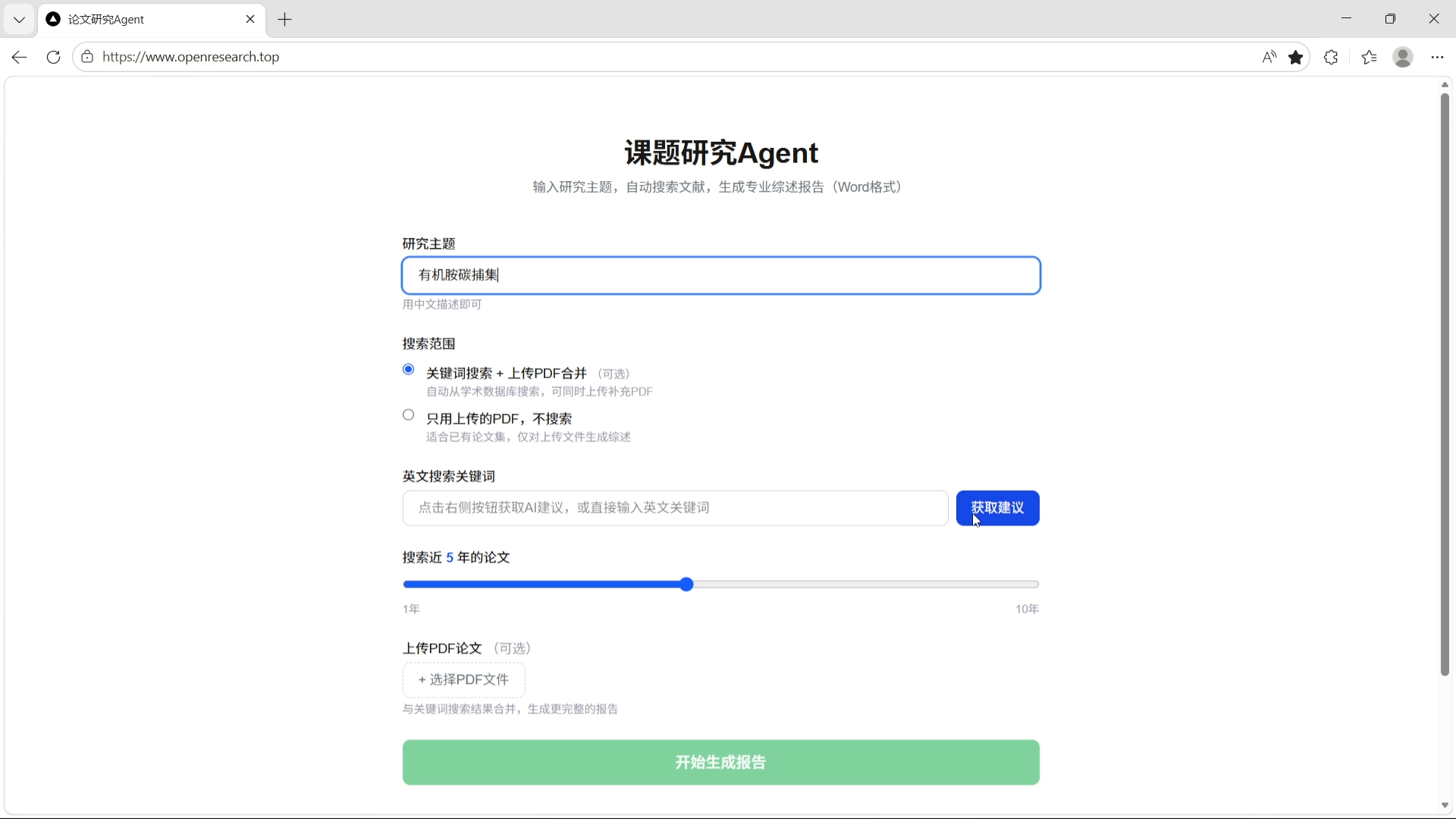Open the browser extensions icon
Screen dimensions: 1456x819
[x=1331, y=57]
